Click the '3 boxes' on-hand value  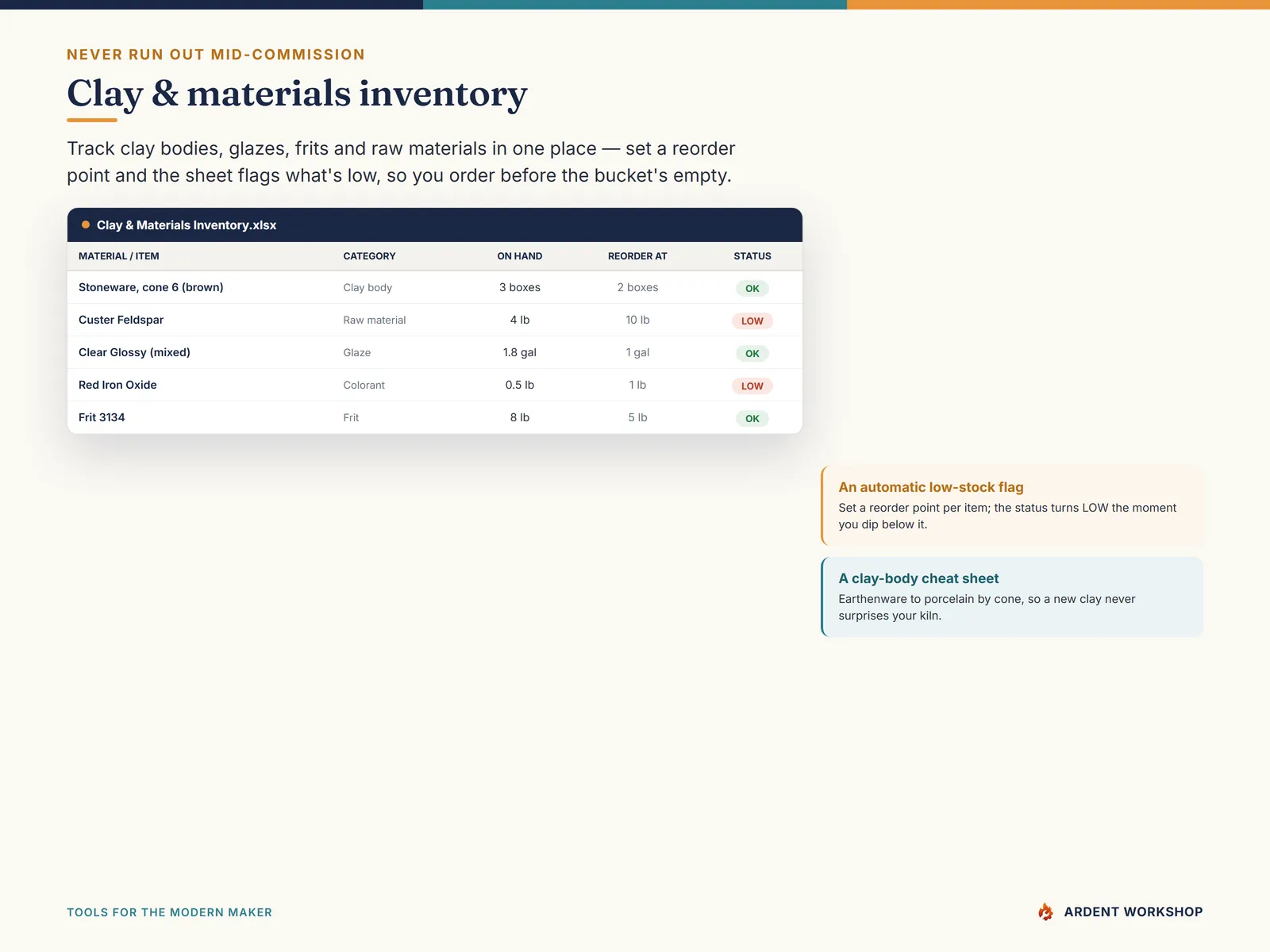(x=520, y=287)
